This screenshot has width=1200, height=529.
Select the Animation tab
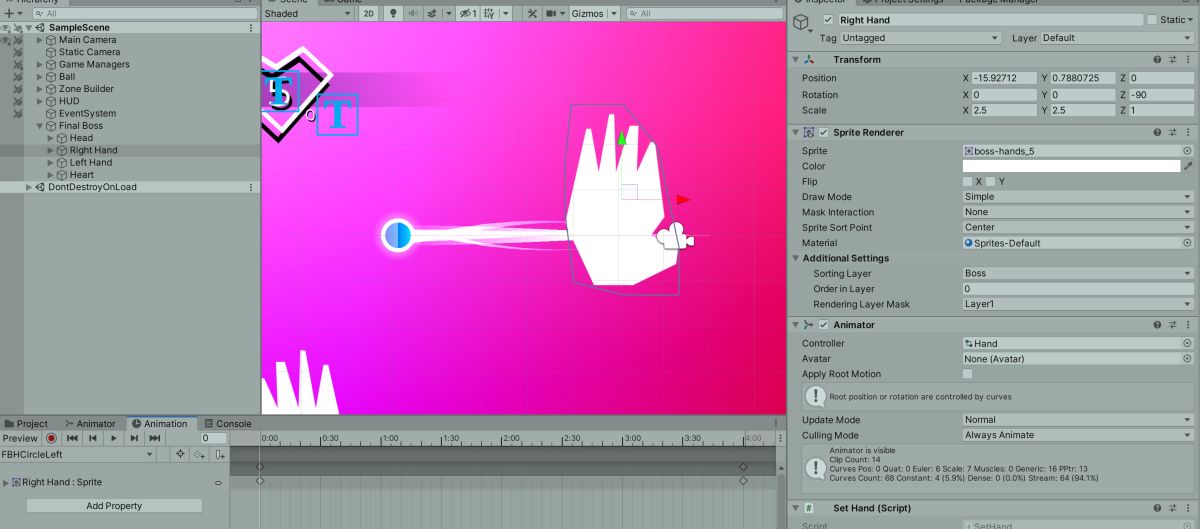click(160, 424)
